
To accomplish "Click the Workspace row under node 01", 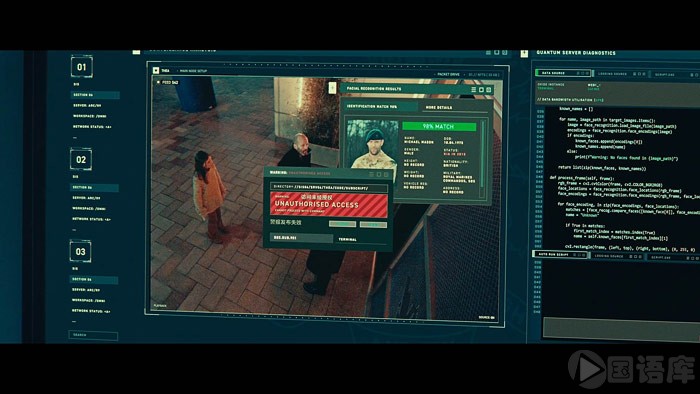I will (89, 116).
